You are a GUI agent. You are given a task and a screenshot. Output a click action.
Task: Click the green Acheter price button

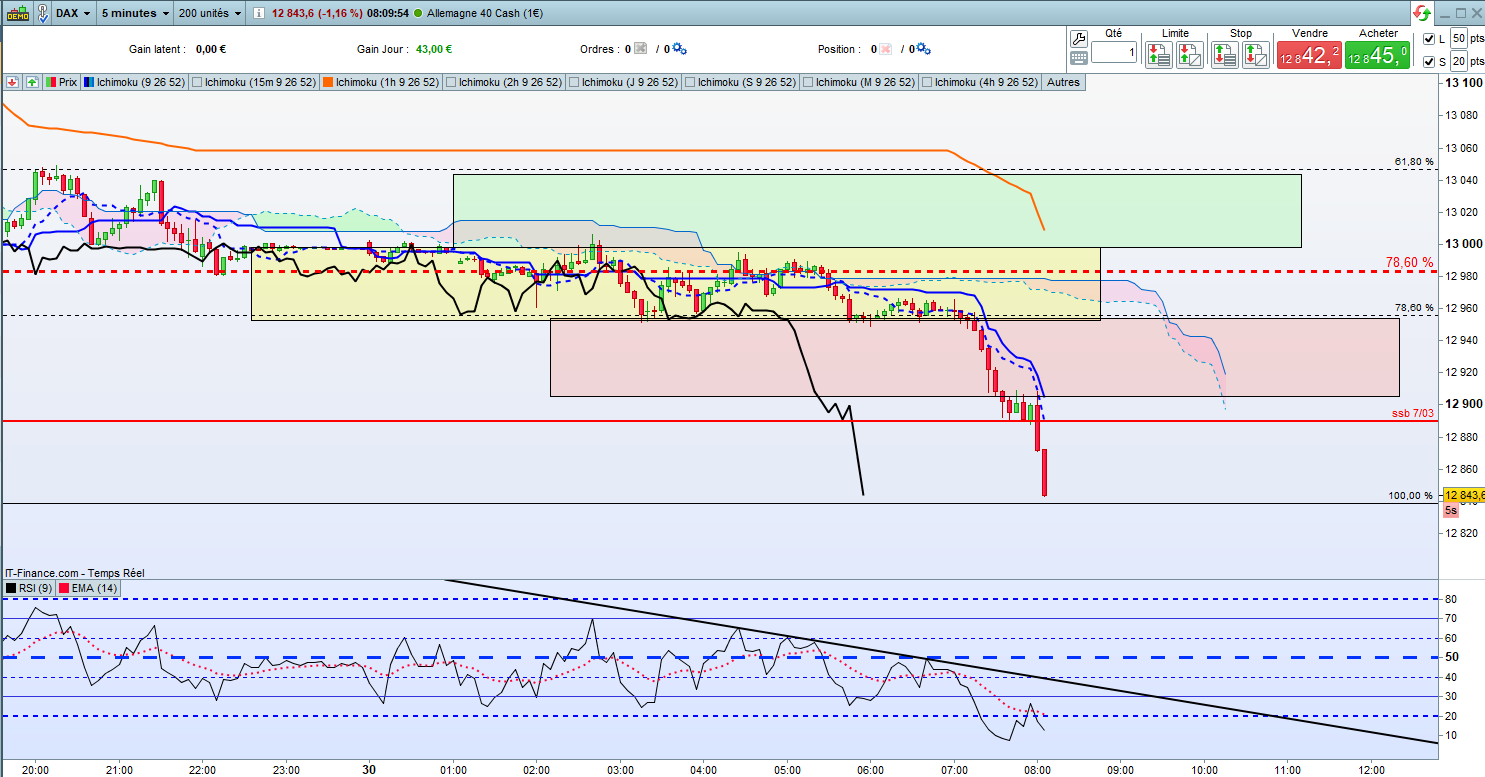pyautogui.click(x=1377, y=56)
